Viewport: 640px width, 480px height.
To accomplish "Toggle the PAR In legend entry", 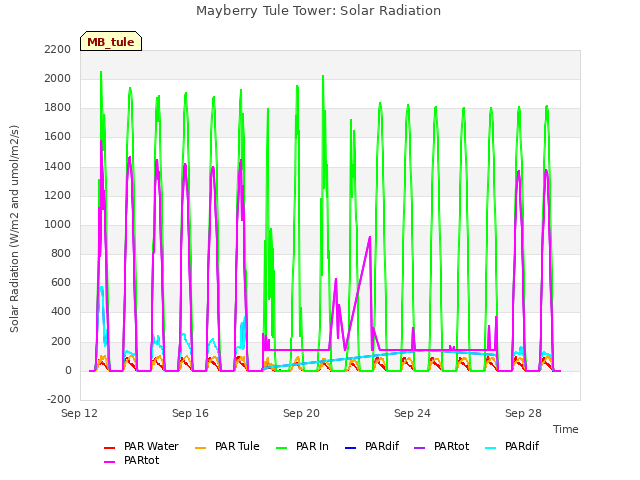I will 302,447.
